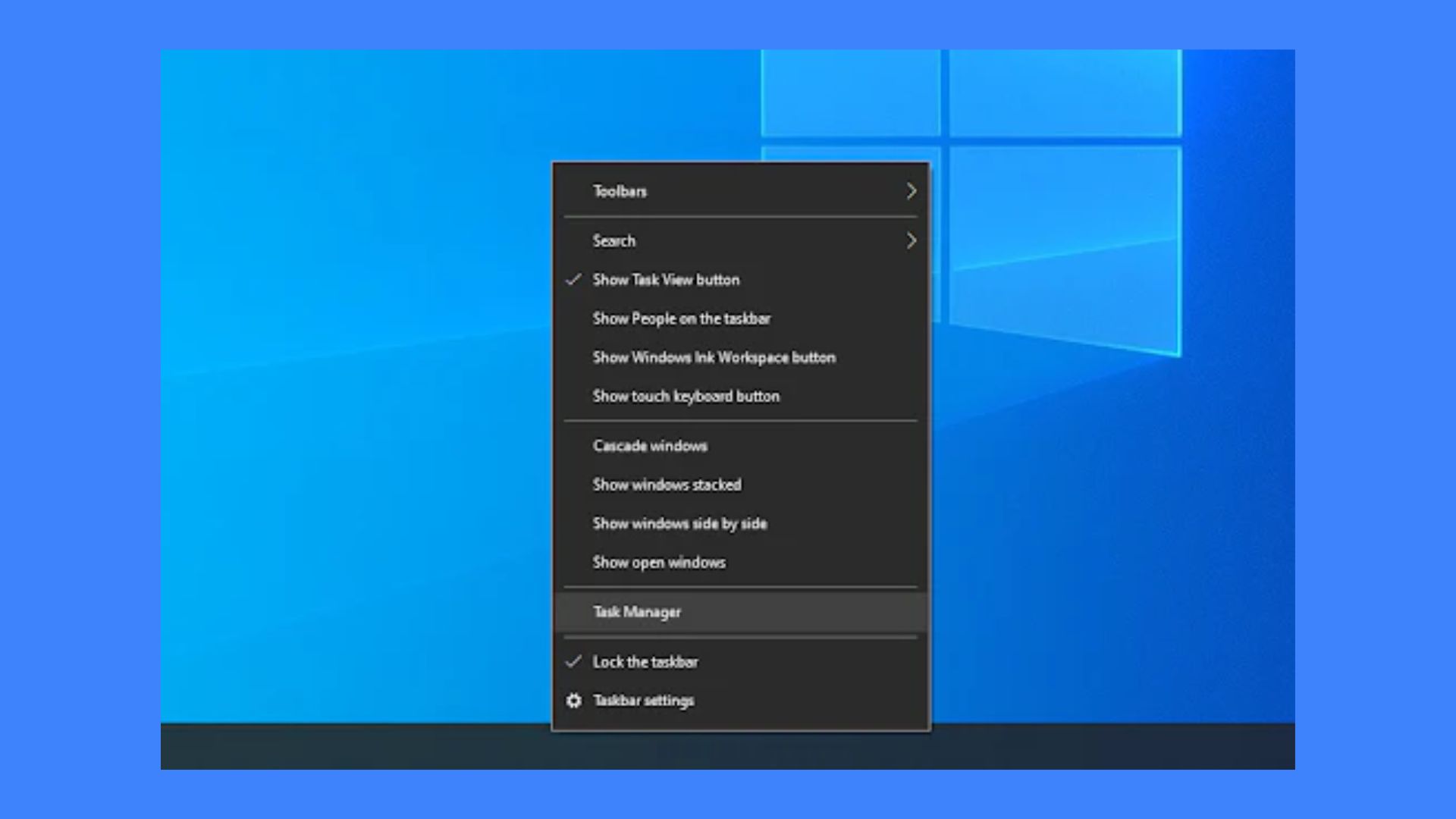The image size is (1456, 819).
Task: Select Show open windows entry
Action: 741,562
